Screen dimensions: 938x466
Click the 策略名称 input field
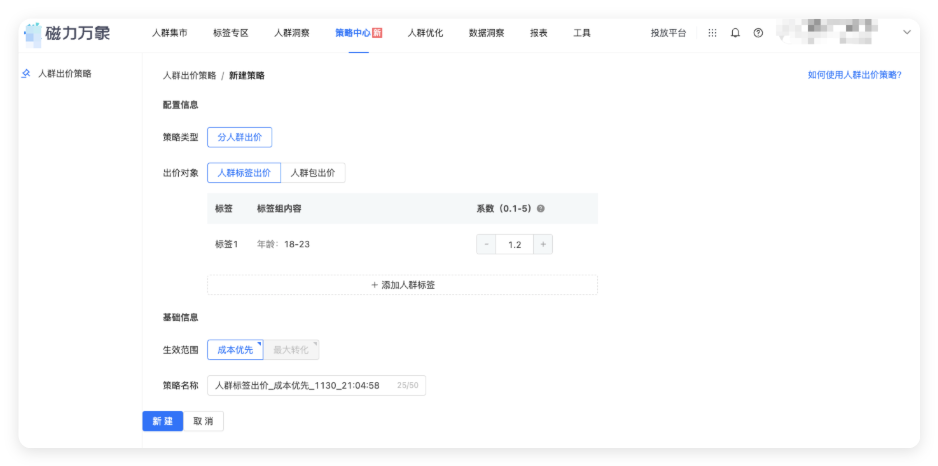(316, 386)
